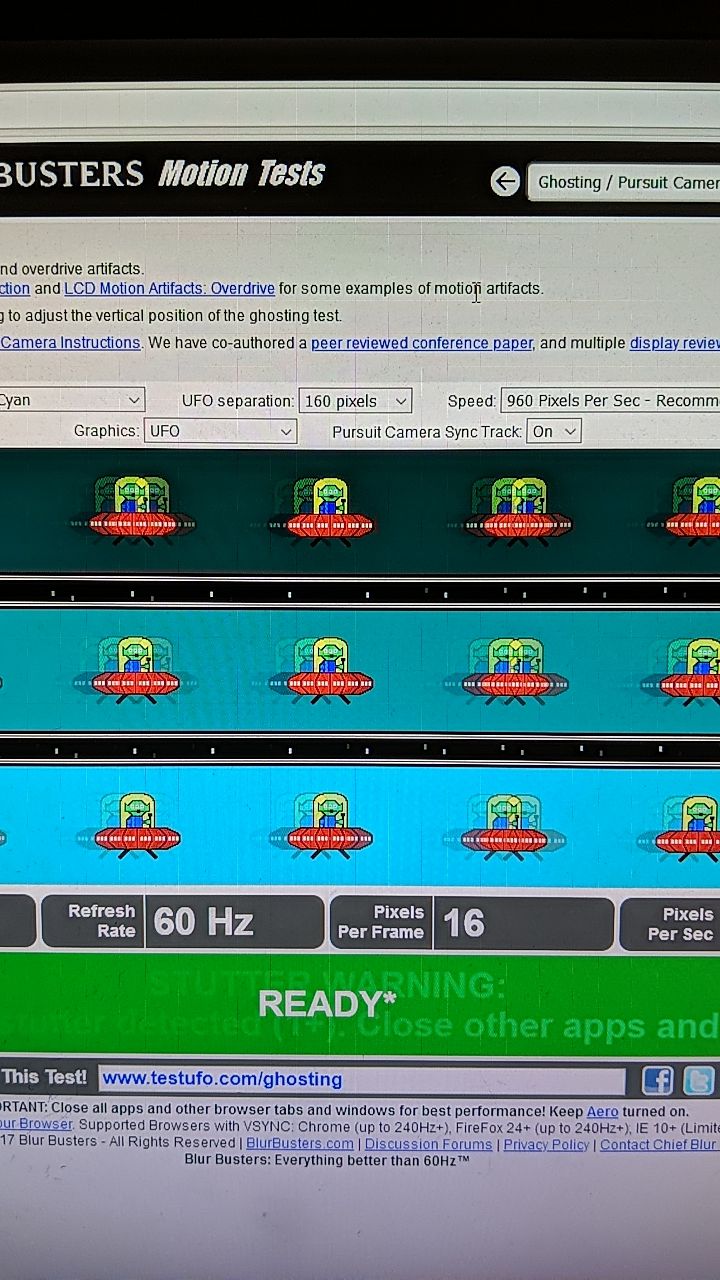Open the Graphics UFO dropdown

(220, 431)
